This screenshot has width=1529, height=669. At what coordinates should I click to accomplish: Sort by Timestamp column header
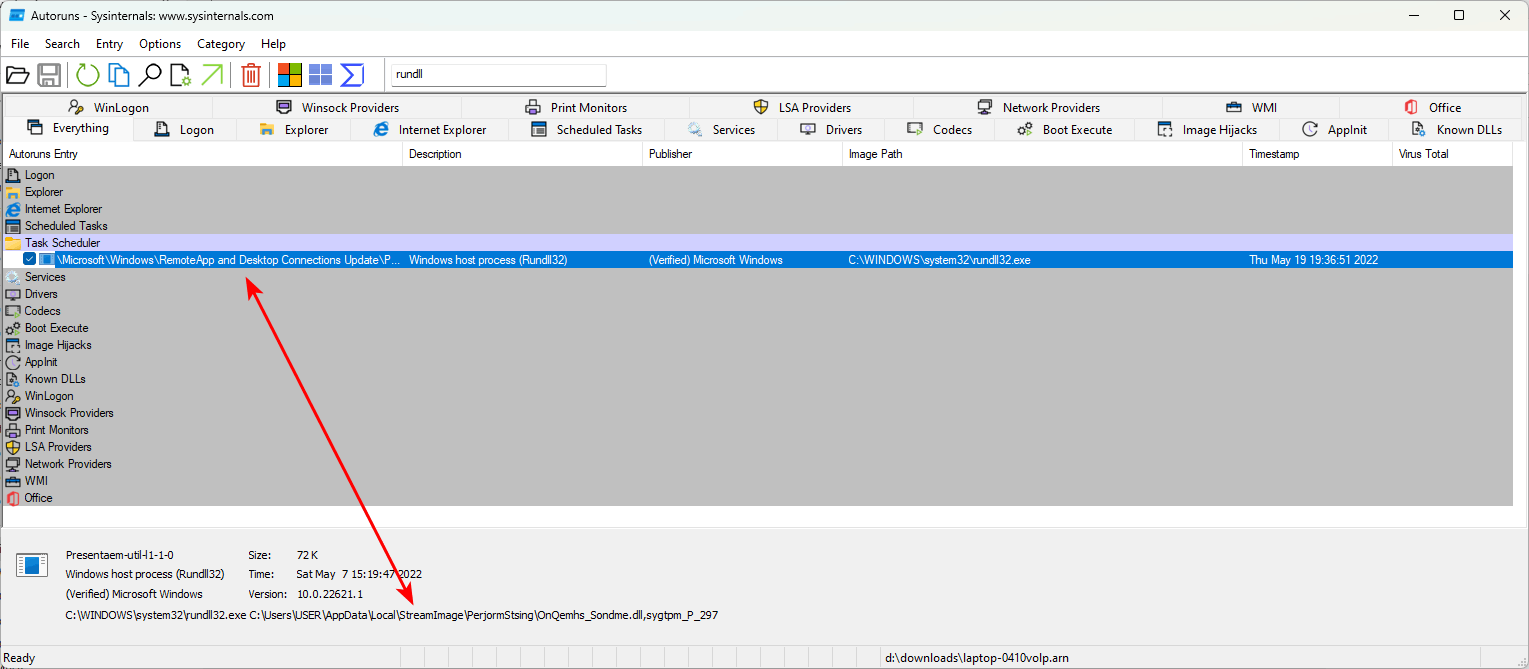[1318, 154]
